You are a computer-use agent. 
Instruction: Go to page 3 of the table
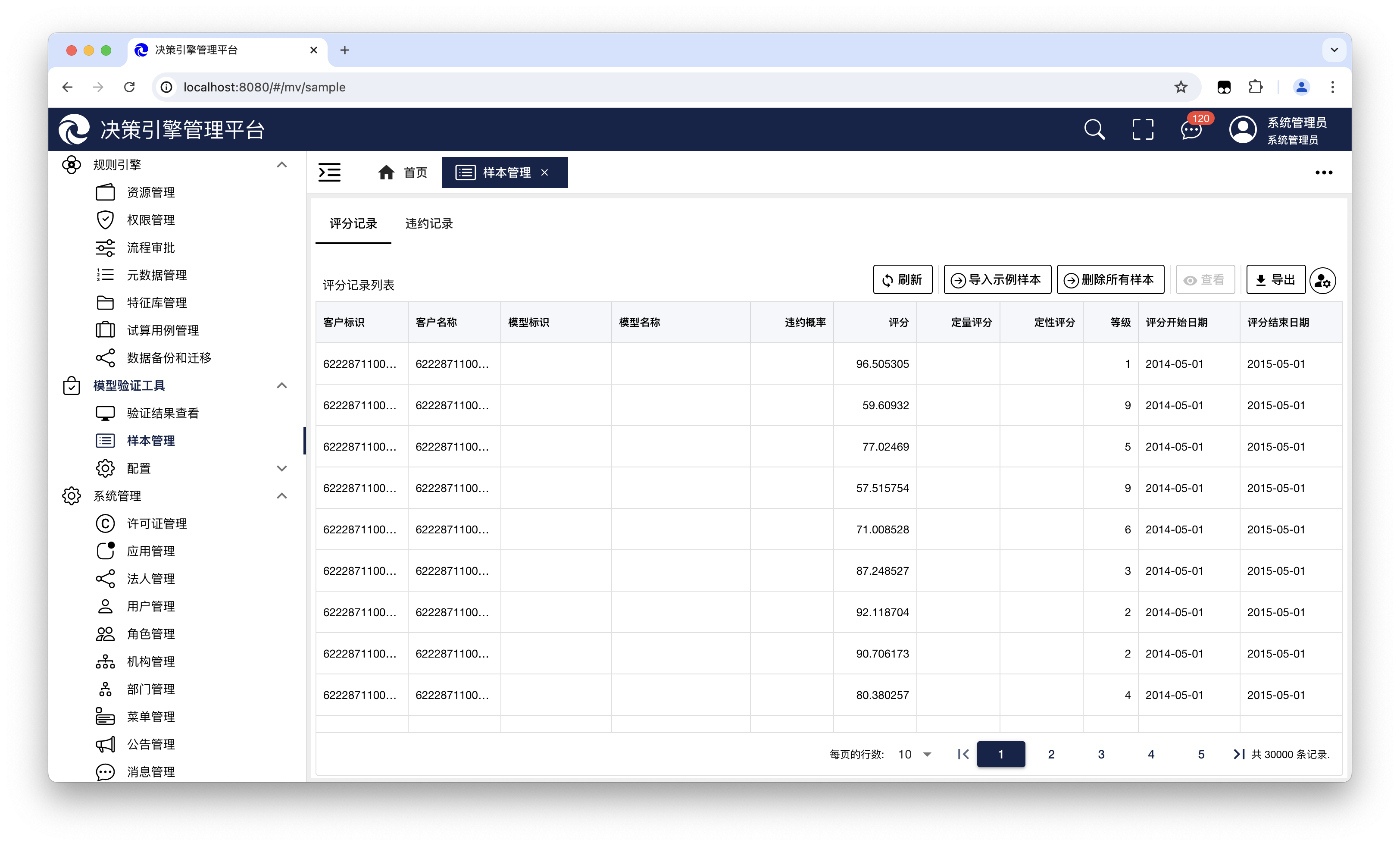(x=1100, y=754)
